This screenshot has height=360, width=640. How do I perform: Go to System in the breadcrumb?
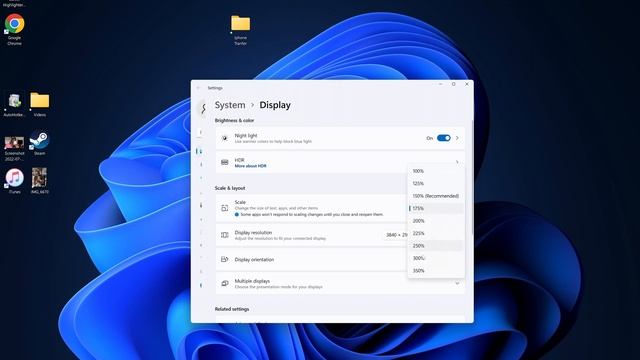[230, 105]
